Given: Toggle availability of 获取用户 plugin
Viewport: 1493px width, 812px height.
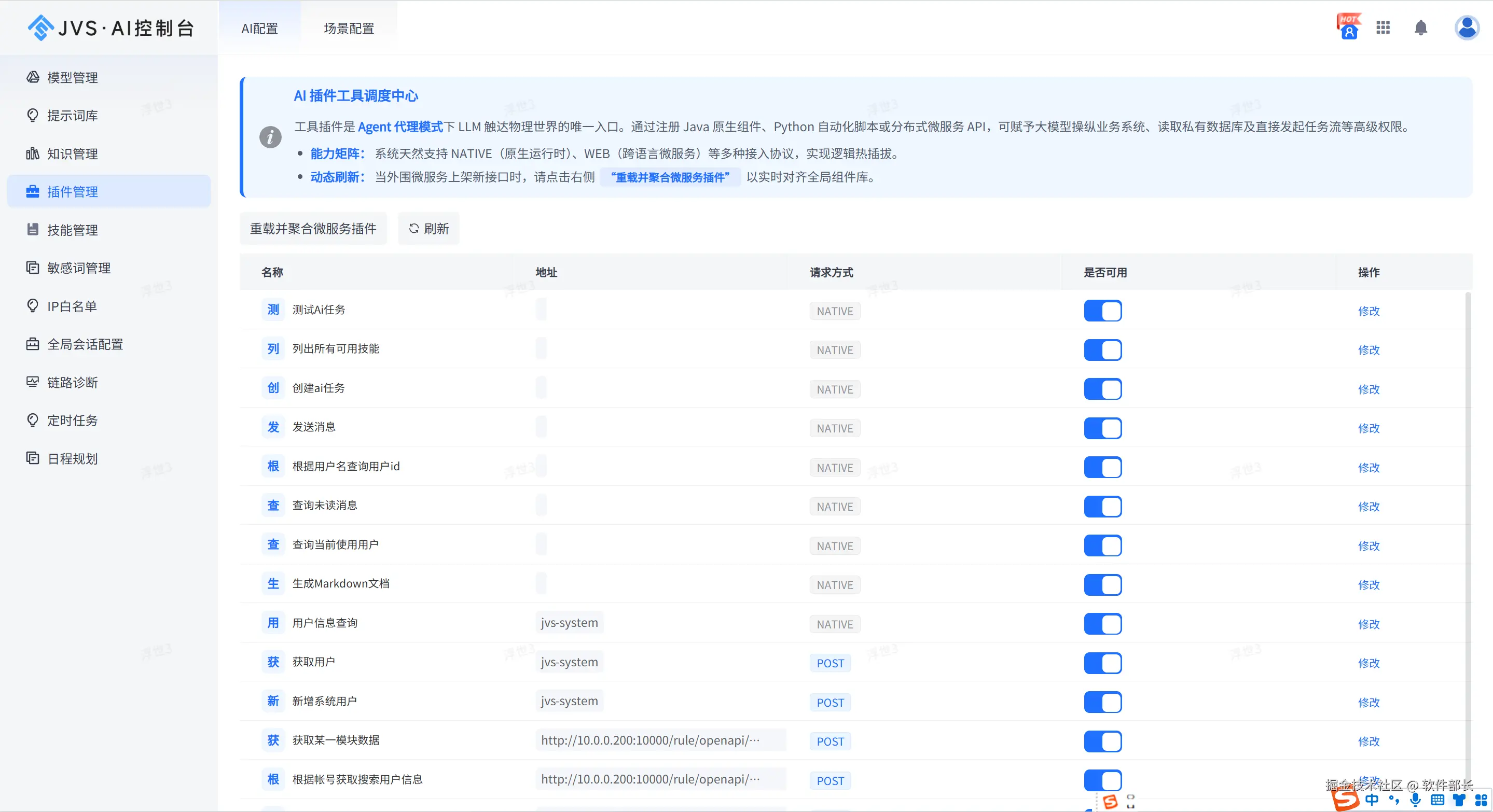Looking at the screenshot, I should pyautogui.click(x=1102, y=663).
